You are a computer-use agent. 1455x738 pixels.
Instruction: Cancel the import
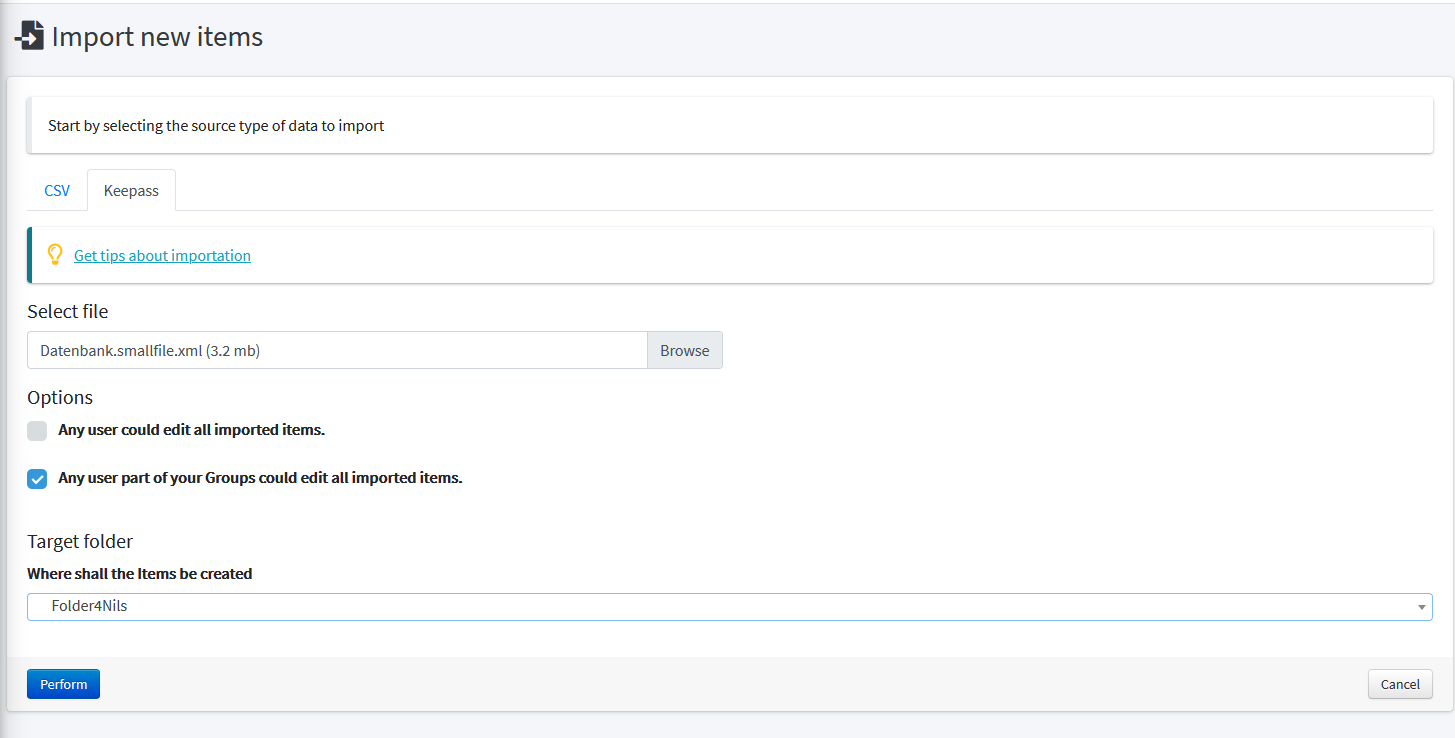pyautogui.click(x=1400, y=684)
